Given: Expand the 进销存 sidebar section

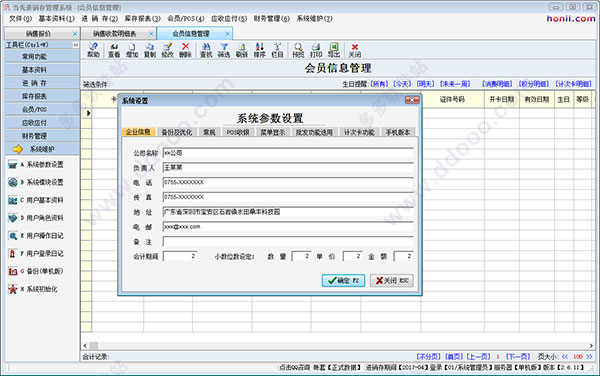Looking at the screenshot, I should (42, 83).
